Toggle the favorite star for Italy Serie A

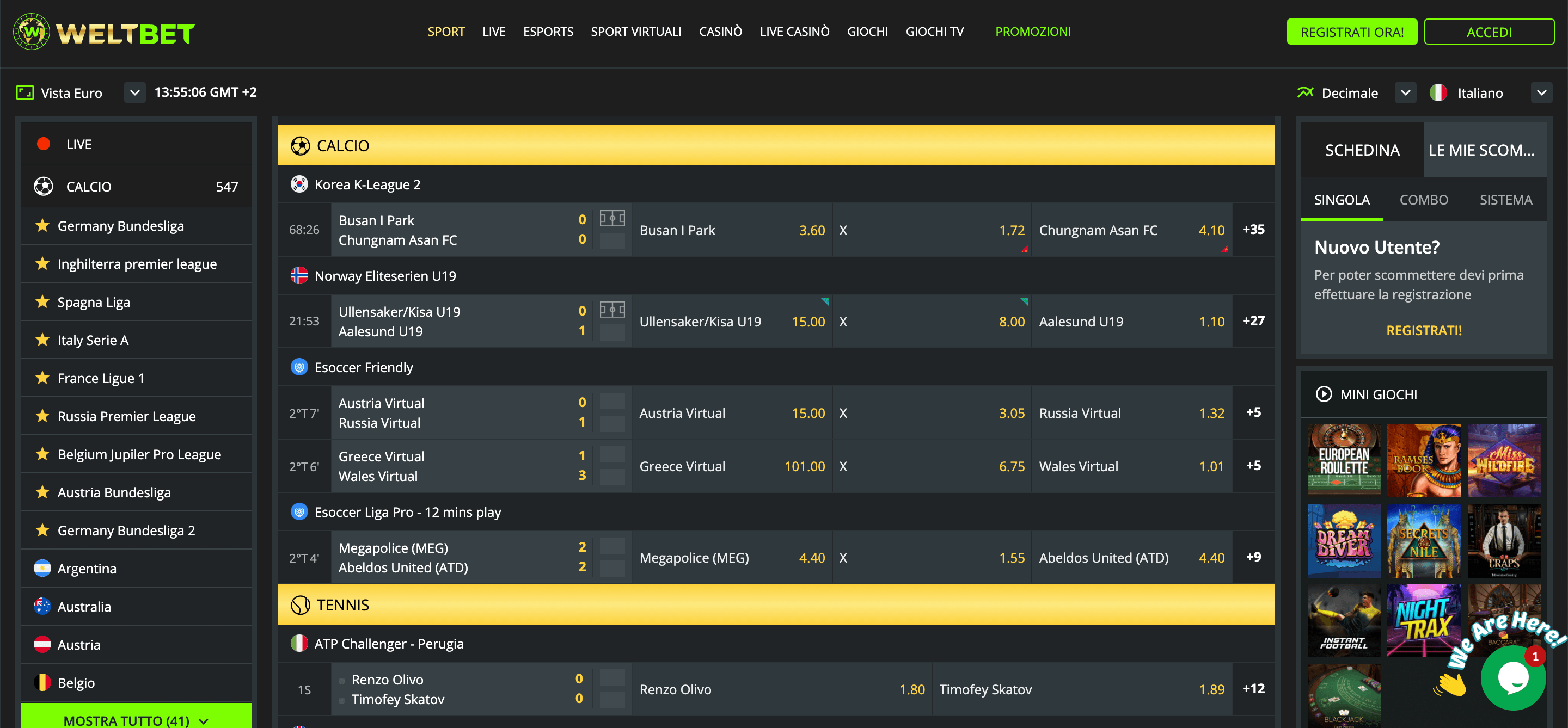41,340
